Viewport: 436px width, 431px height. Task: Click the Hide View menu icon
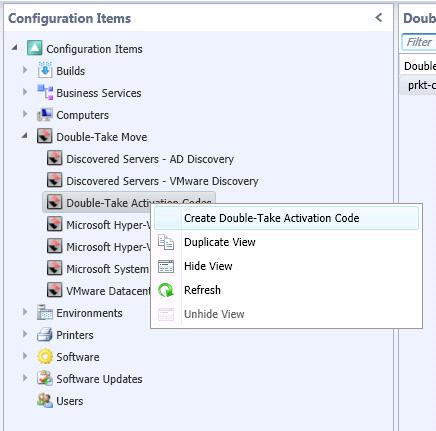click(x=166, y=266)
